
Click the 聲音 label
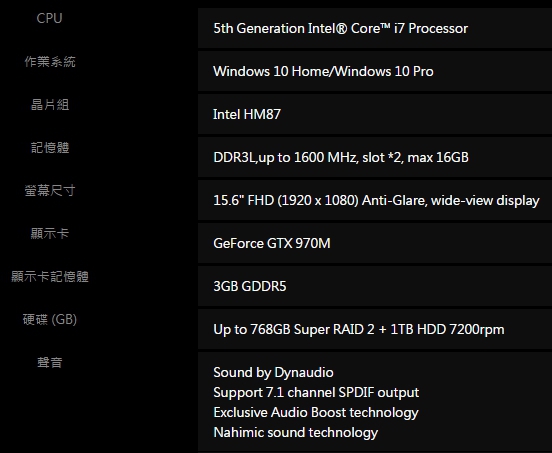click(50, 362)
